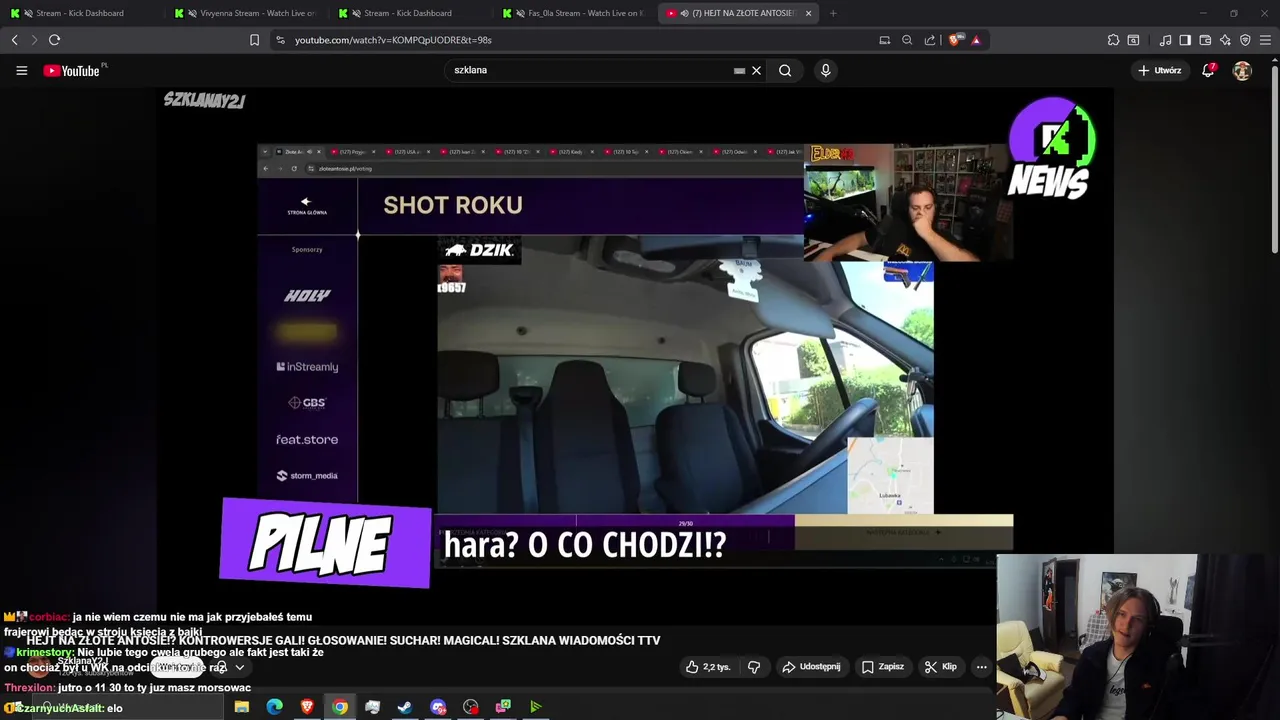The width and height of the screenshot is (1280, 720).
Task: Go back with the browser back arrow
Action: coord(14,40)
